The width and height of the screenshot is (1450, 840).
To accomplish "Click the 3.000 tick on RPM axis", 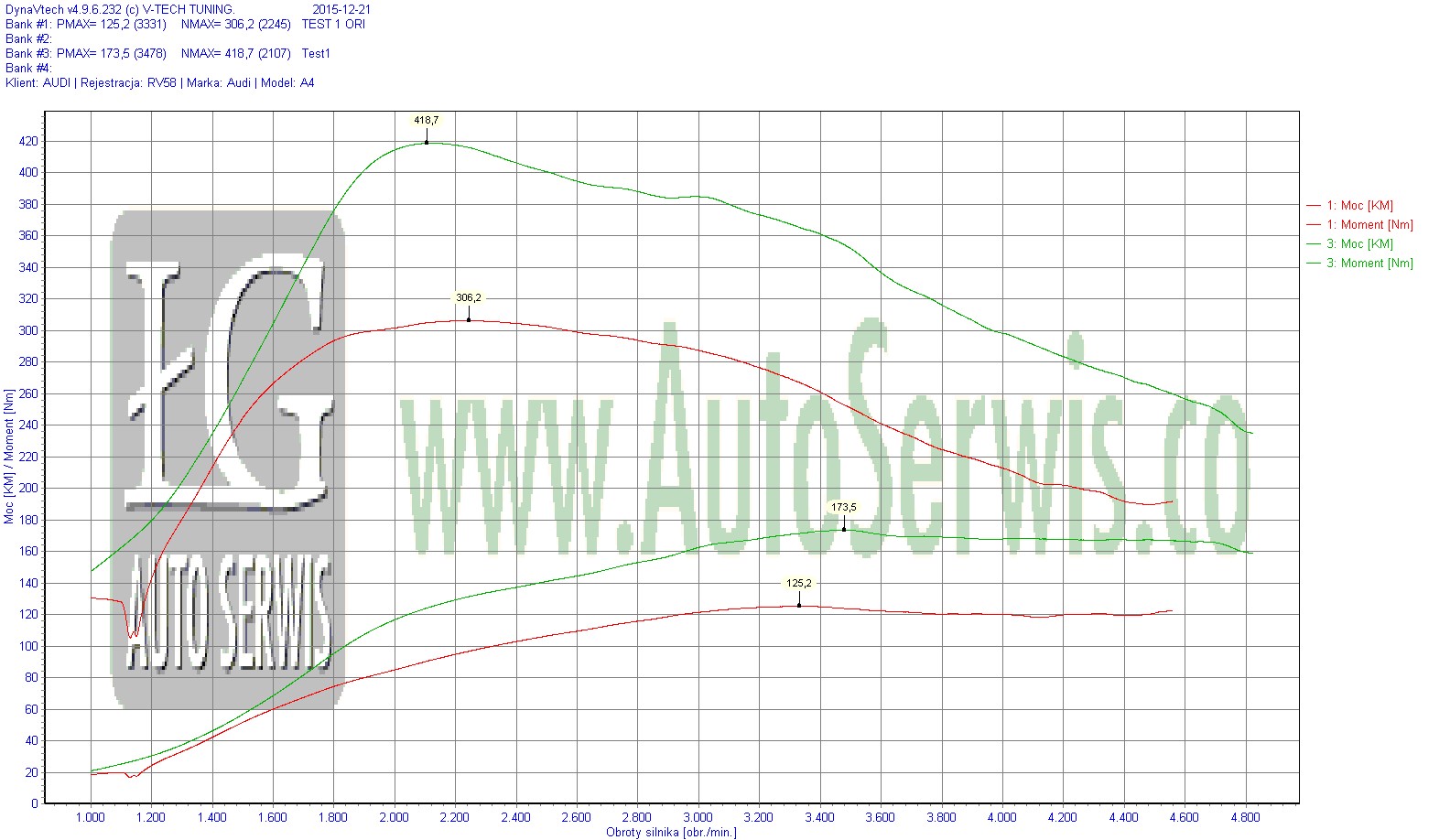I will click(698, 817).
